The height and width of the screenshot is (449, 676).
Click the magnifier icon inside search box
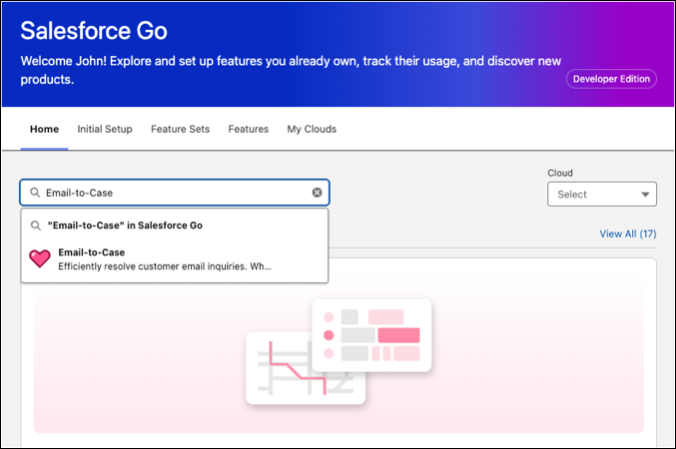pyautogui.click(x=35, y=192)
